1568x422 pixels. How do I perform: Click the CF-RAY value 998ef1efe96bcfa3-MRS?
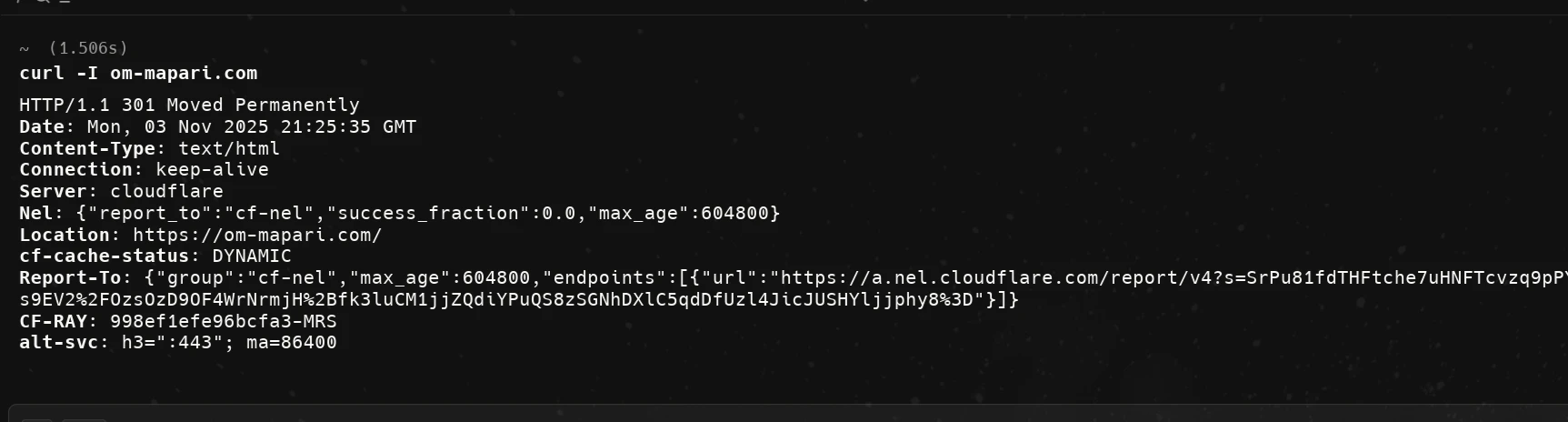[223, 322]
